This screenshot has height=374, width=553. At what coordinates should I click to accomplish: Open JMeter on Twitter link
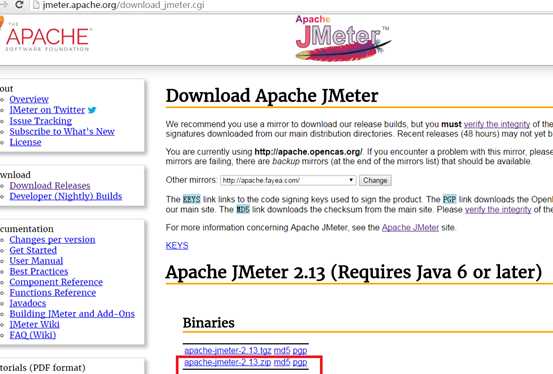tap(47, 110)
